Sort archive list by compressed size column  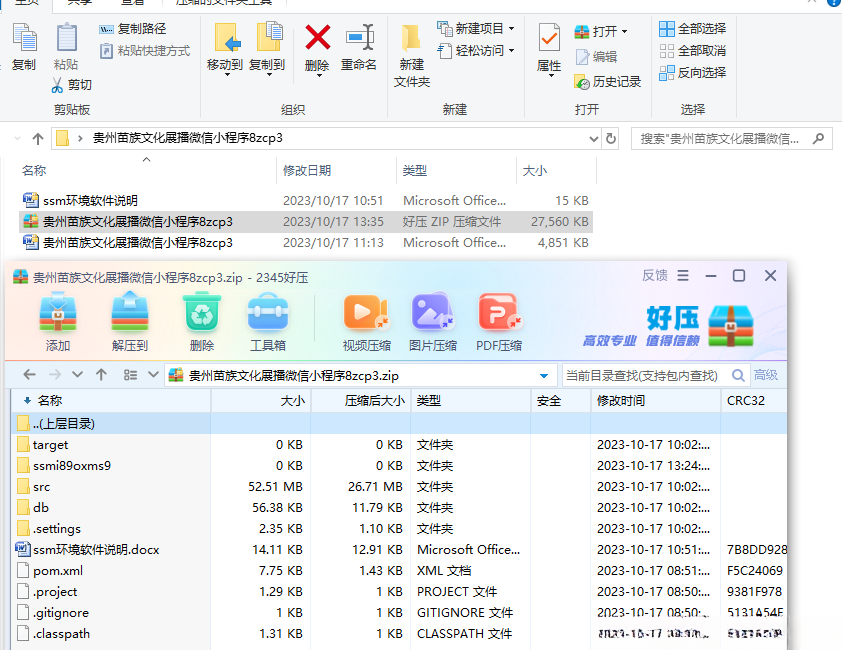361,401
